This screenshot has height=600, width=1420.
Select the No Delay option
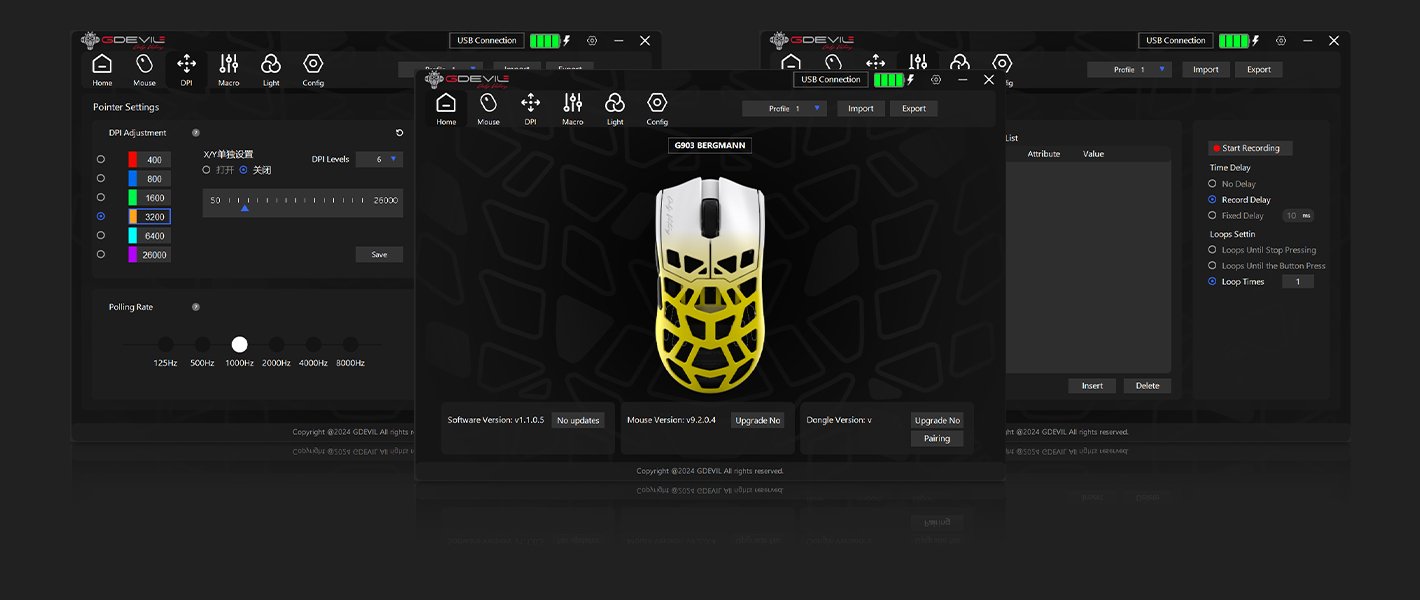[1213, 184]
